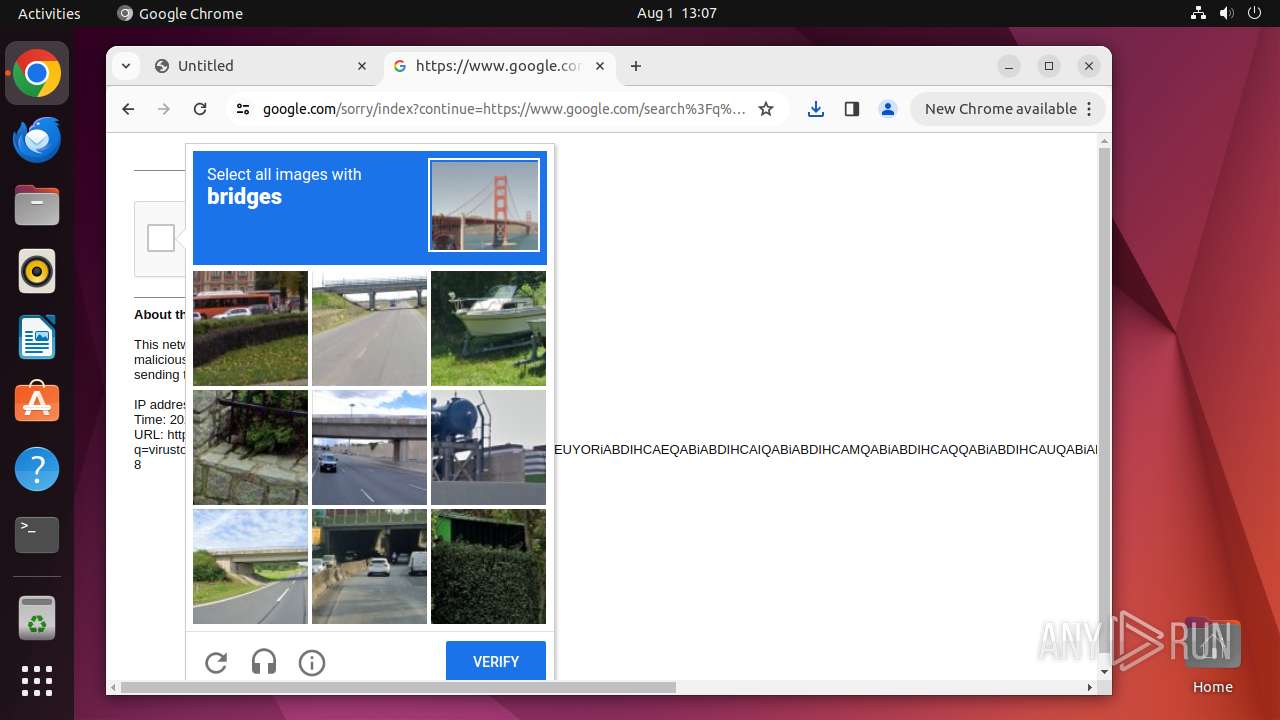
Task: Click the New Chrome available update button
Action: (x=1008, y=109)
